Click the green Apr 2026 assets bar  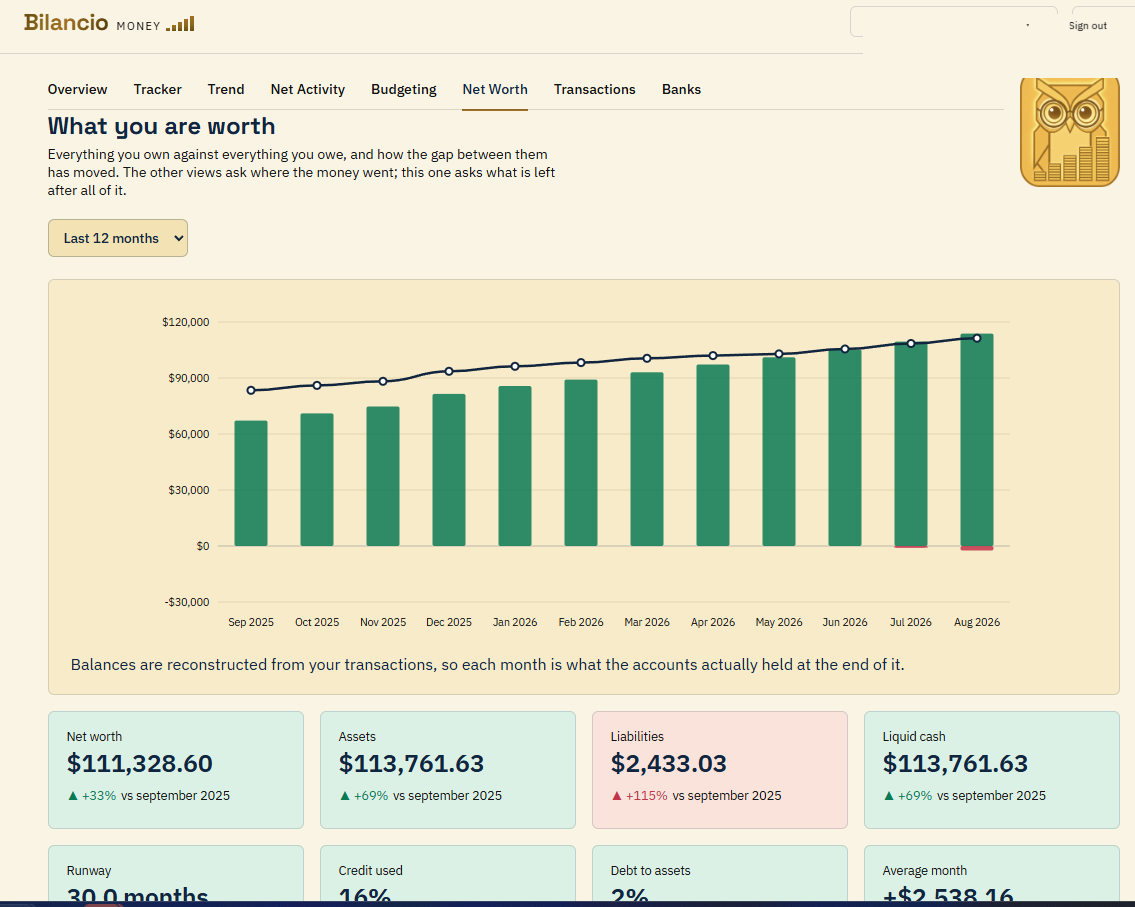[713, 455]
